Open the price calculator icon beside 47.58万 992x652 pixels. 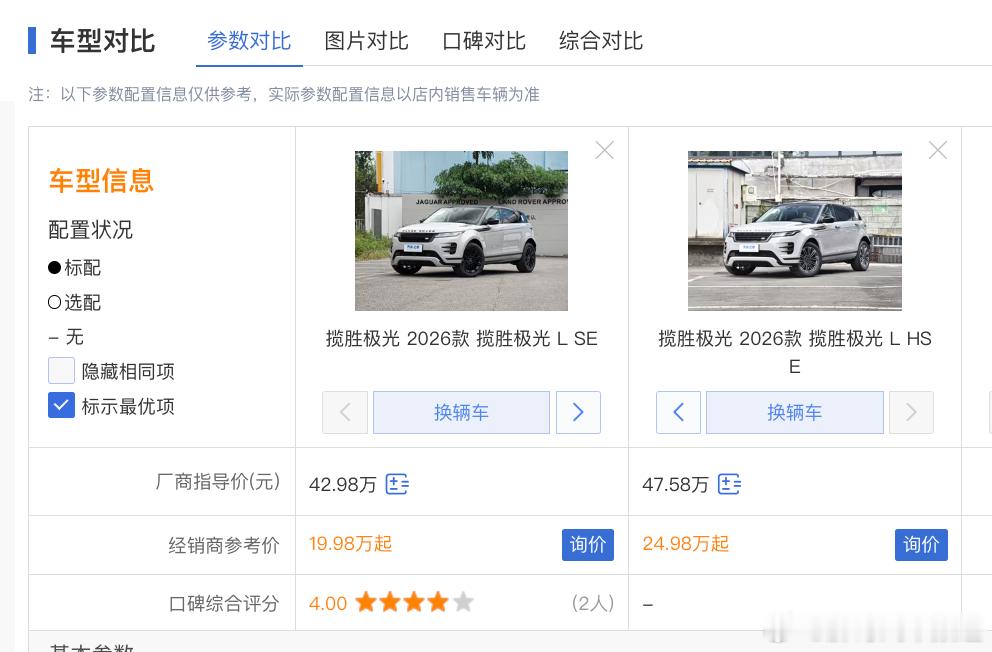(x=729, y=484)
